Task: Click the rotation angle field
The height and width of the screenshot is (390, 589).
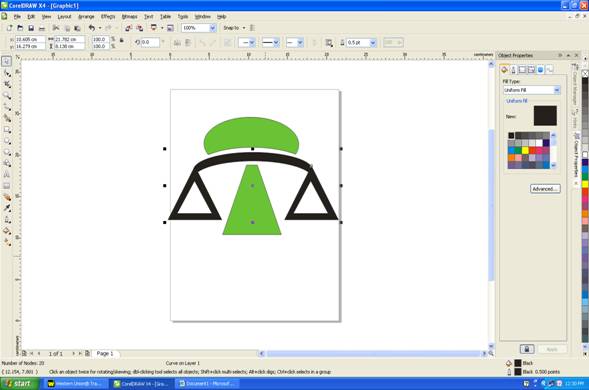Action: point(150,42)
